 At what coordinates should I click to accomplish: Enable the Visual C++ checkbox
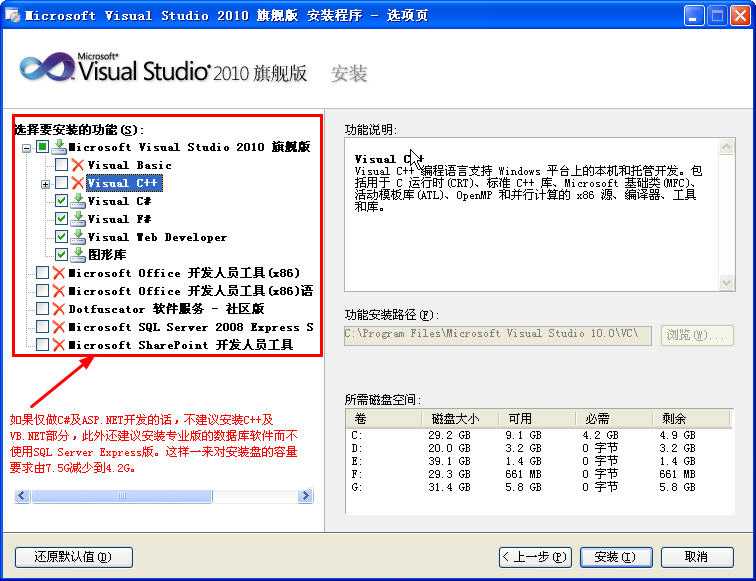(61, 183)
